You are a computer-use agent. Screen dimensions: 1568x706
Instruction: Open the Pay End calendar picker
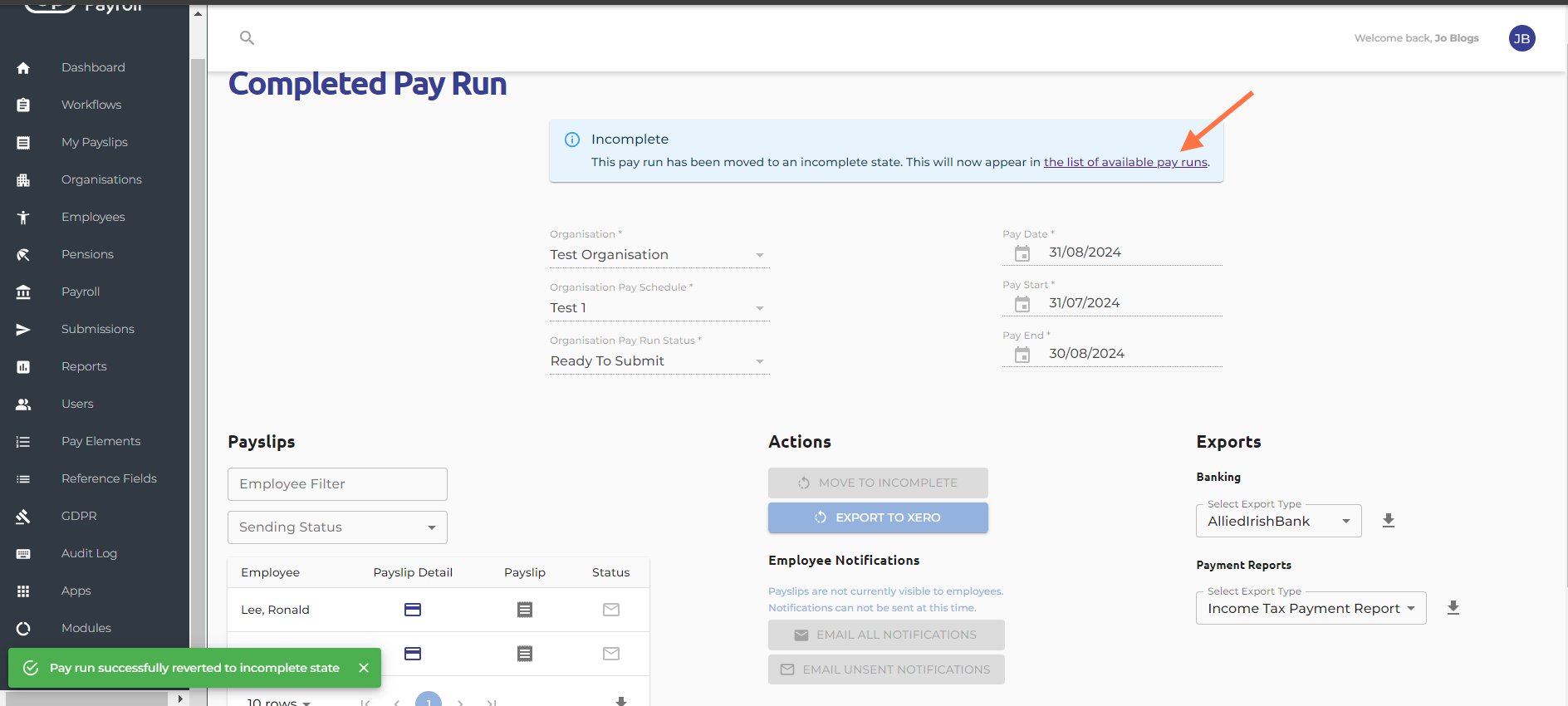(1022, 355)
